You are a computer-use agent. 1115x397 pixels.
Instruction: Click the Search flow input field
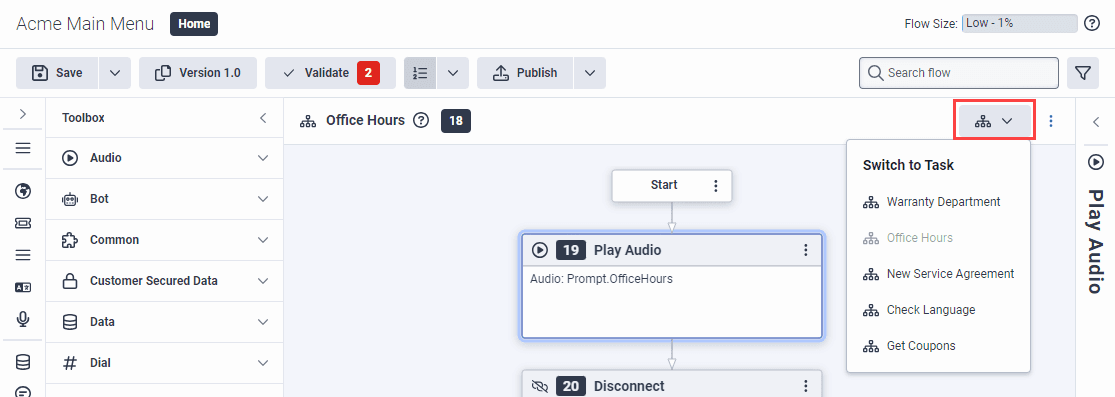click(959, 73)
